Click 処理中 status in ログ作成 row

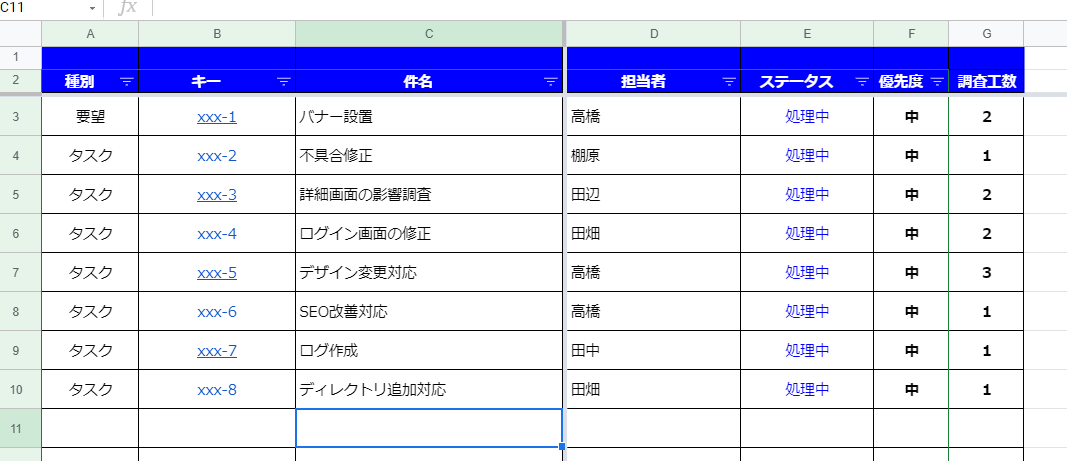(807, 351)
